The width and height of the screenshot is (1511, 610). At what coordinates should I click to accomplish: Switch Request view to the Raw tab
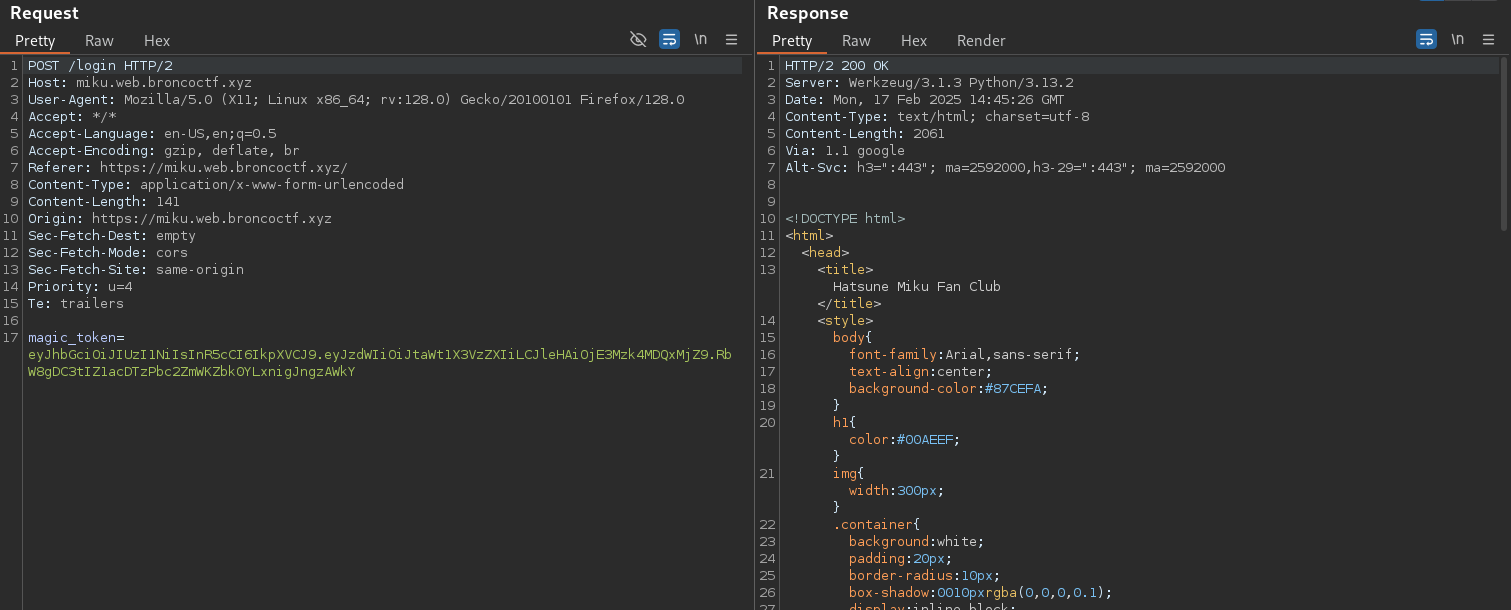[x=99, y=41]
